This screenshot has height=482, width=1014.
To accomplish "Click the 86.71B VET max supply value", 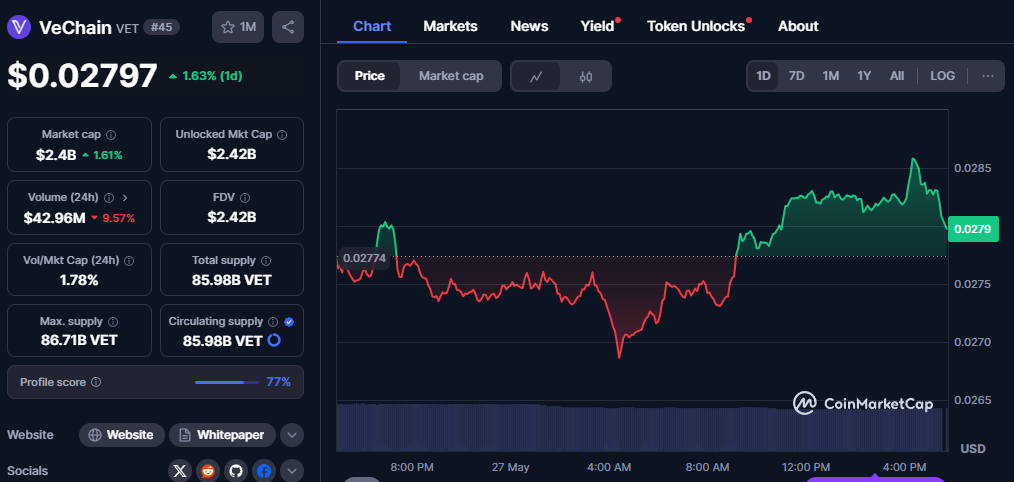I will point(80,340).
